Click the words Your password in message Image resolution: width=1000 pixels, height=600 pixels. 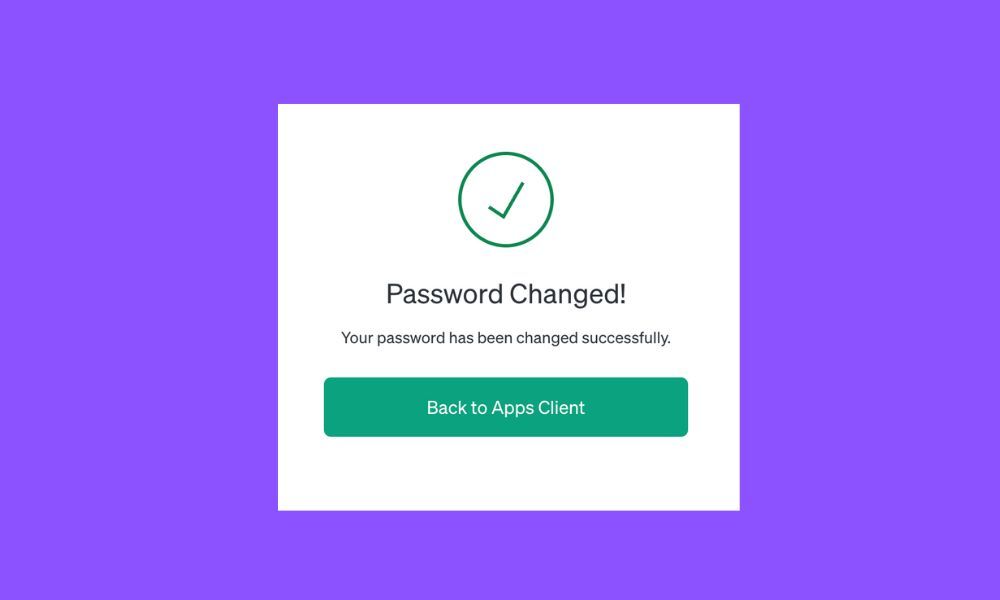[393, 337]
